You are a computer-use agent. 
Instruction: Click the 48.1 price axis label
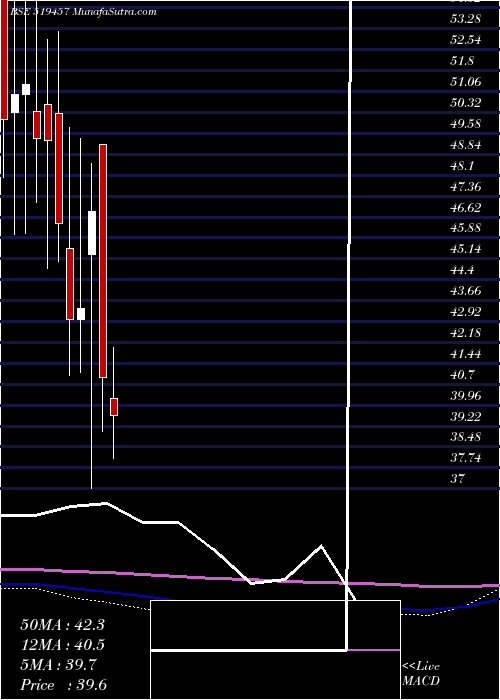462,166
